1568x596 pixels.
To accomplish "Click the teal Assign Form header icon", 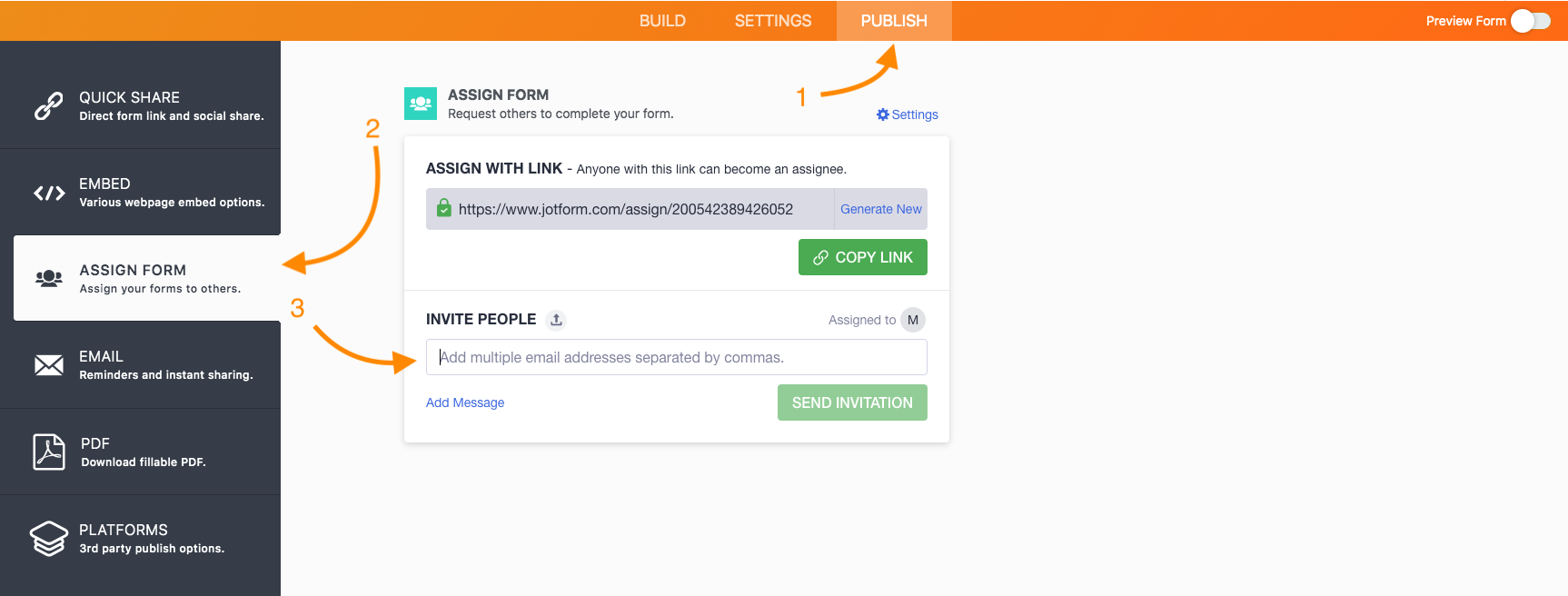I will tap(421, 104).
